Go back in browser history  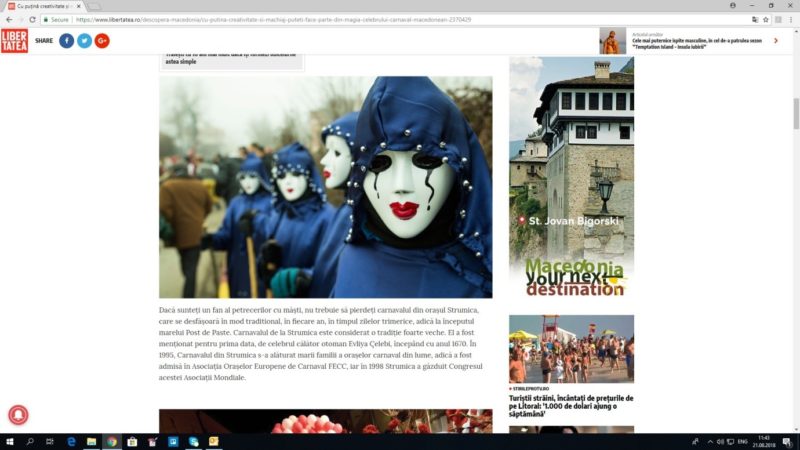(x=9, y=19)
